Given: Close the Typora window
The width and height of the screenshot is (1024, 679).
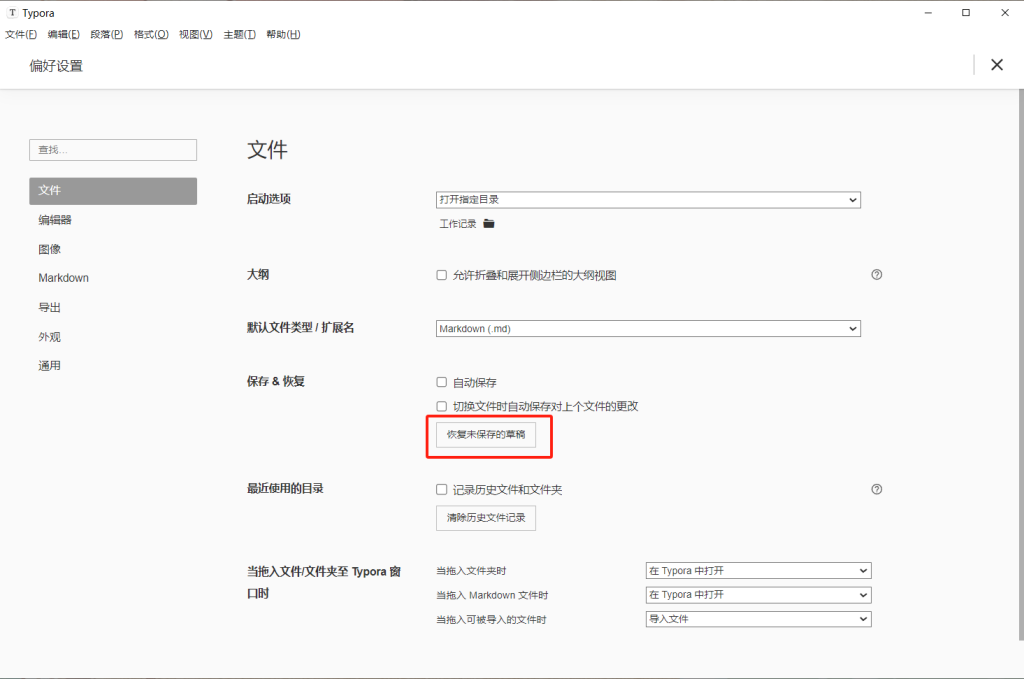Looking at the screenshot, I should (1004, 12).
